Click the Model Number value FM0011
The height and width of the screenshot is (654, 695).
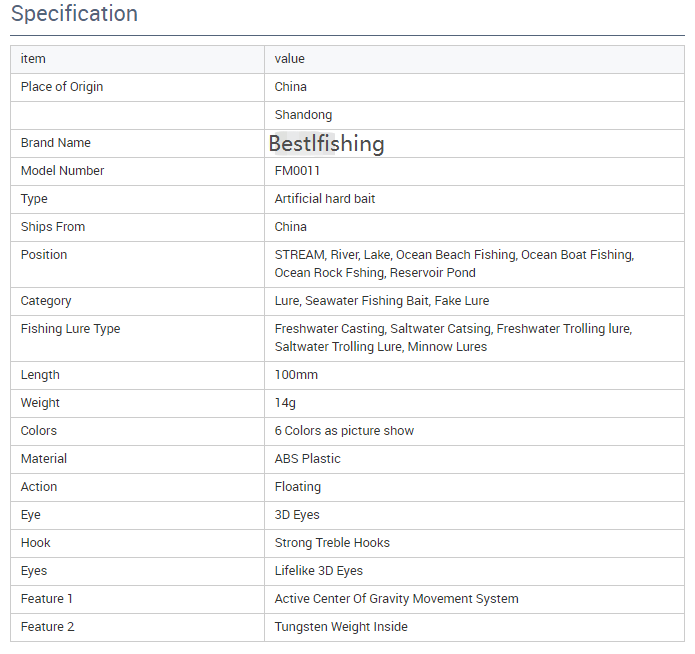297,171
